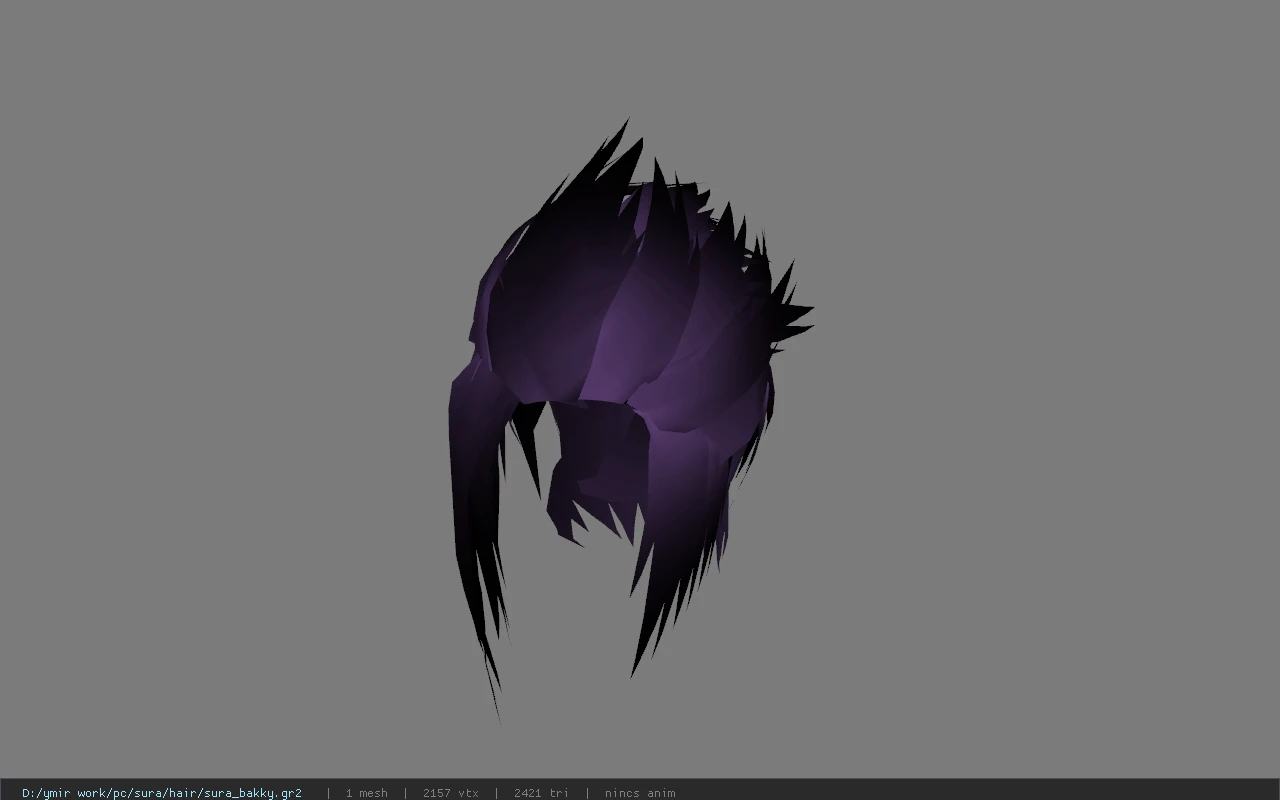Click the 'nincs anim' status entry
This screenshot has height=800, width=1280.
click(x=639, y=793)
